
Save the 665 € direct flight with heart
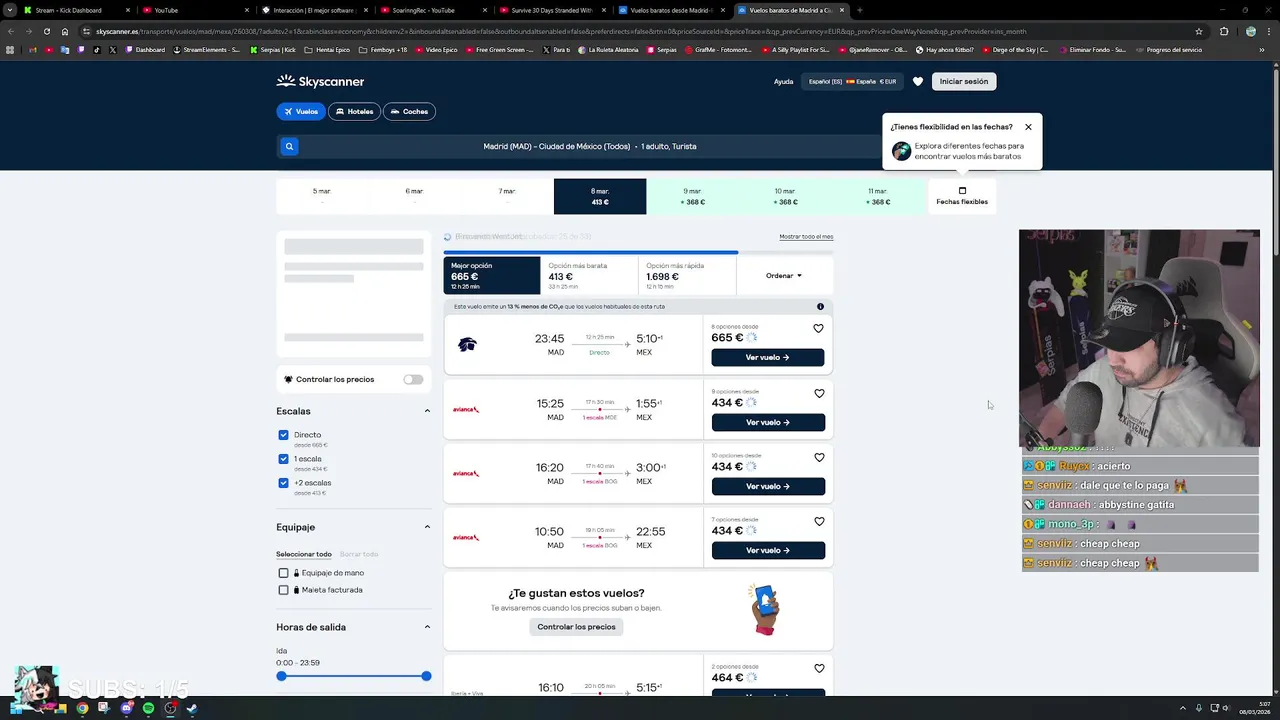(818, 329)
